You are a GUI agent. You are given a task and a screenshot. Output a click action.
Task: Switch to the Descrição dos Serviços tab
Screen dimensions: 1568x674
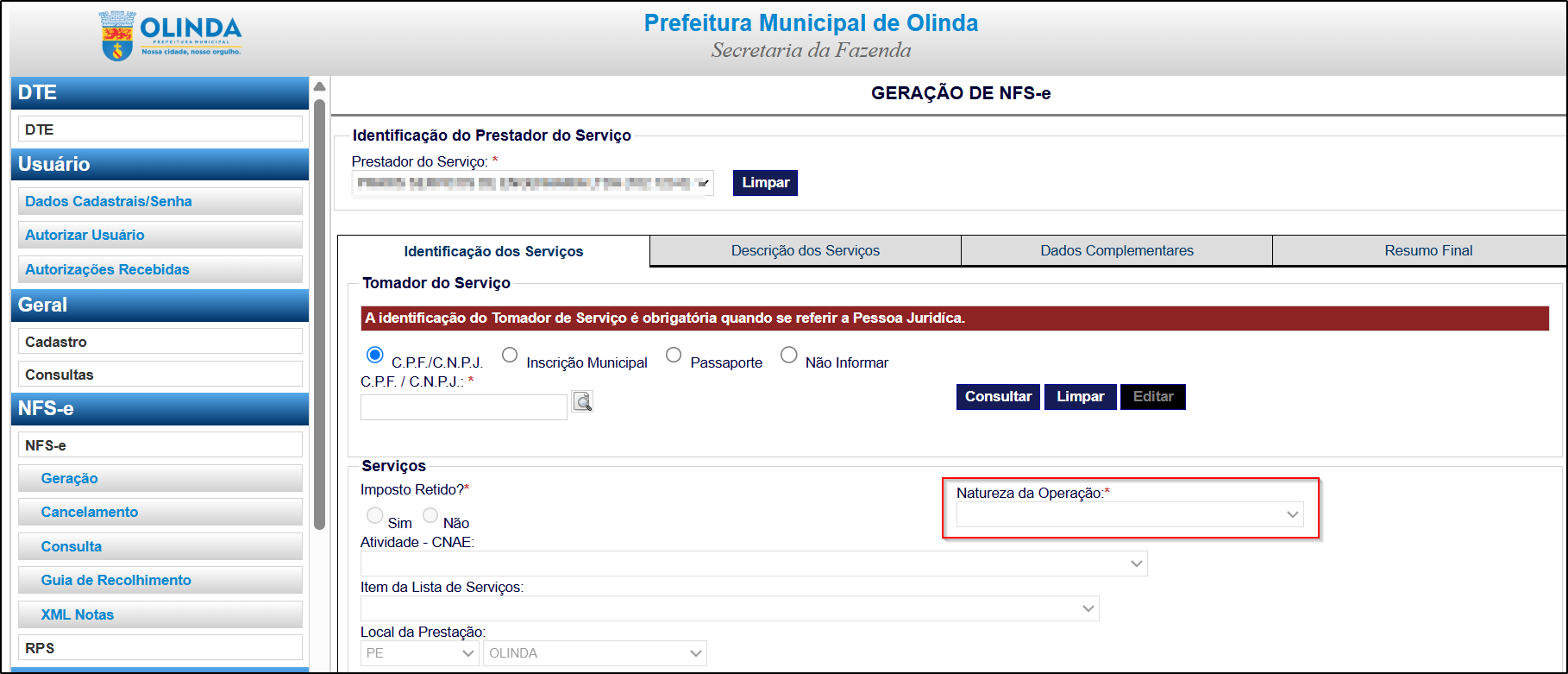click(x=805, y=250)
